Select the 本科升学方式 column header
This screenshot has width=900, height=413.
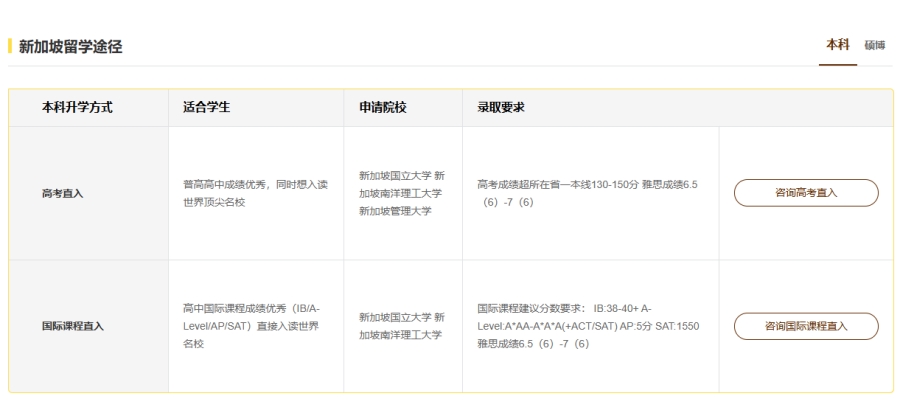click(76, 108)
